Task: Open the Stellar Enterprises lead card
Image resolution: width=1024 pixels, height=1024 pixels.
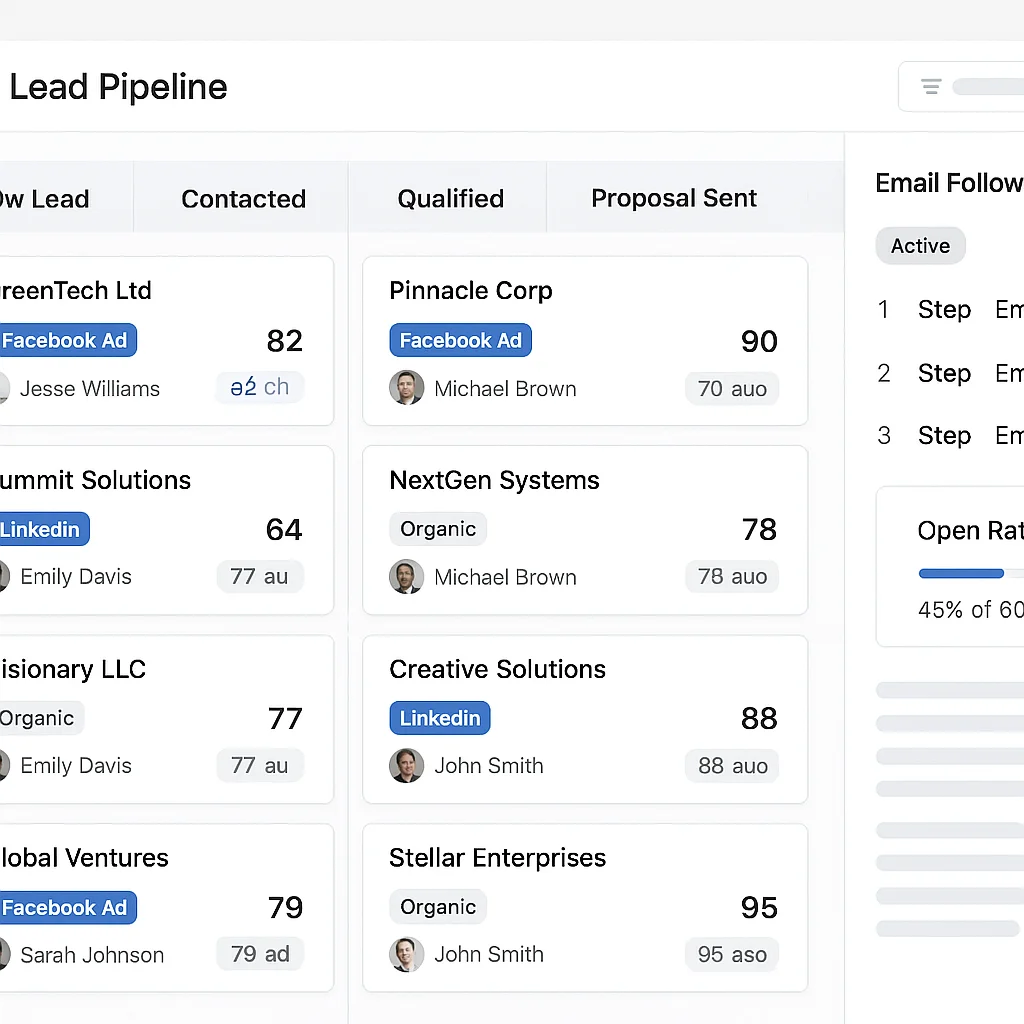Action: (585, 908)
